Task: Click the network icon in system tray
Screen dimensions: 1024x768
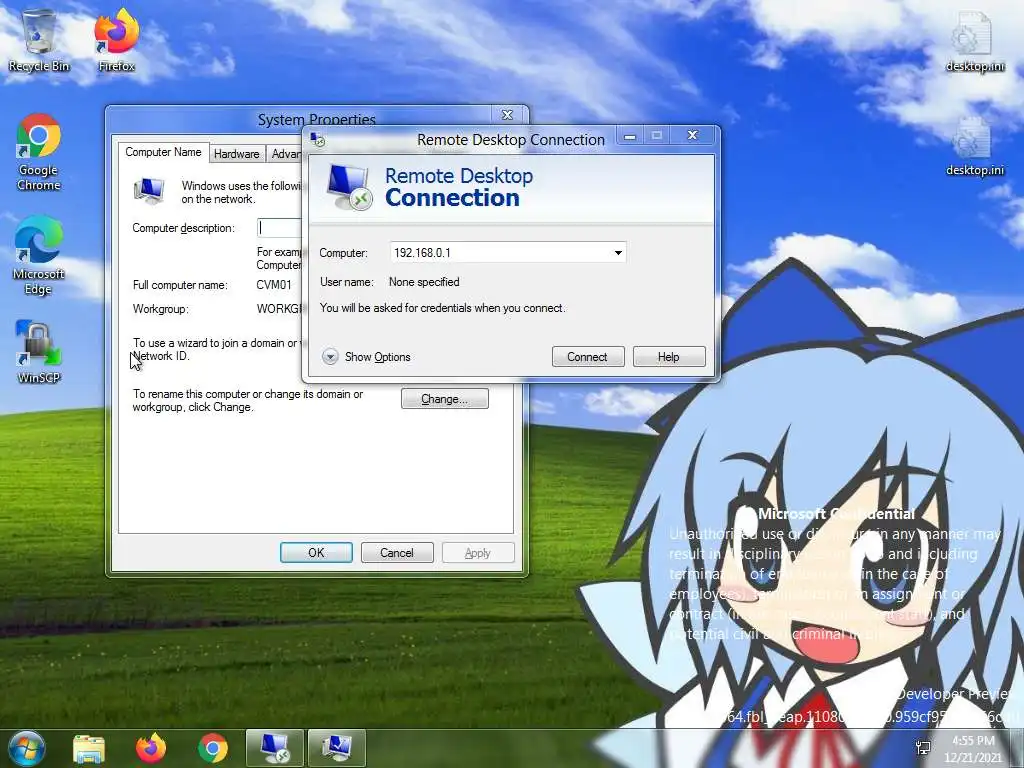Action: [x=923, y=748]
